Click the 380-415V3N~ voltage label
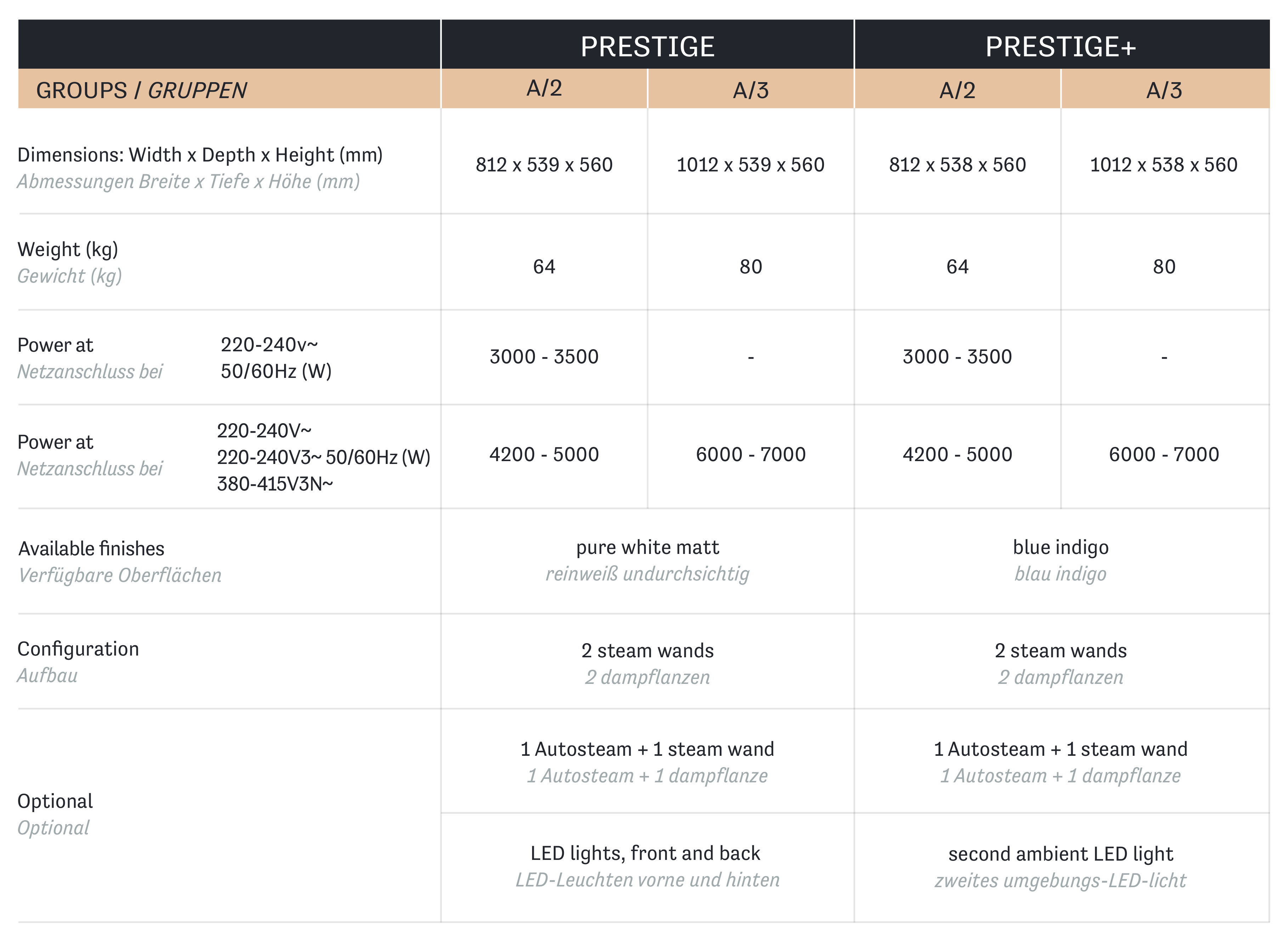The image size is (1288, 941). (x=275, y=483)
